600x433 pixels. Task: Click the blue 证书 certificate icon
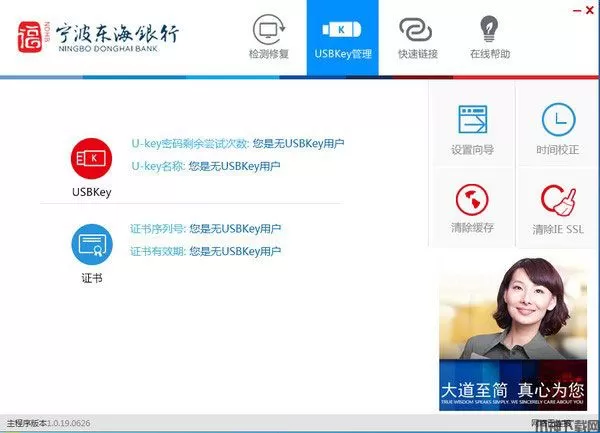click(92, 244)
